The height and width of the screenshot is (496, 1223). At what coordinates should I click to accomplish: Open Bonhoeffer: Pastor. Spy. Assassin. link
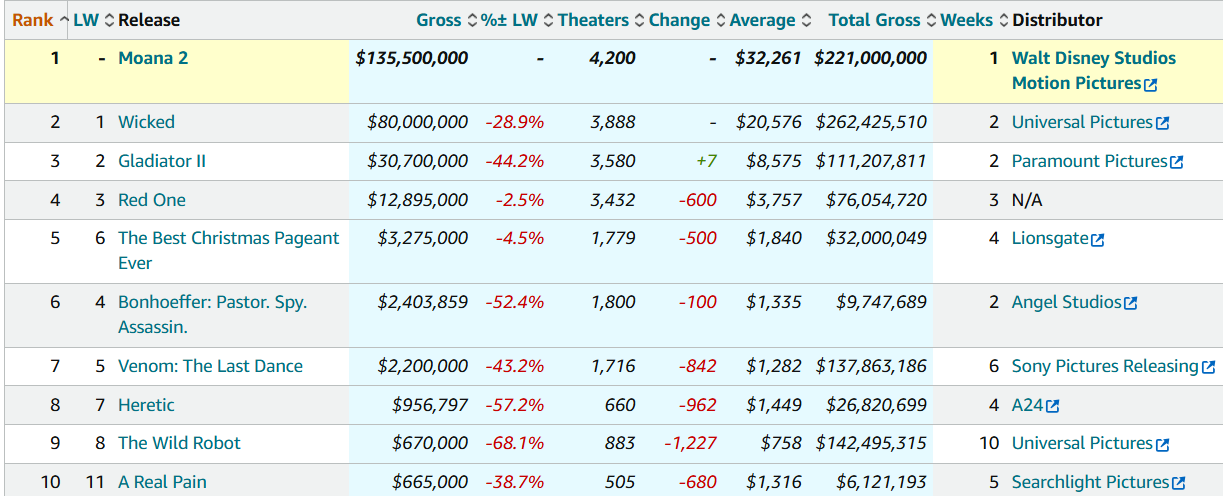(x=212, y=302)
